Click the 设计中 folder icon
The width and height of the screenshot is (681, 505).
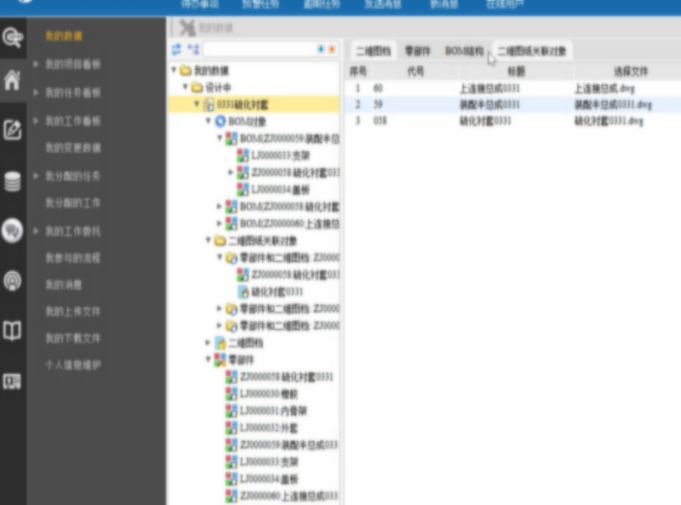pyautogui.click(x=197, y=87)
